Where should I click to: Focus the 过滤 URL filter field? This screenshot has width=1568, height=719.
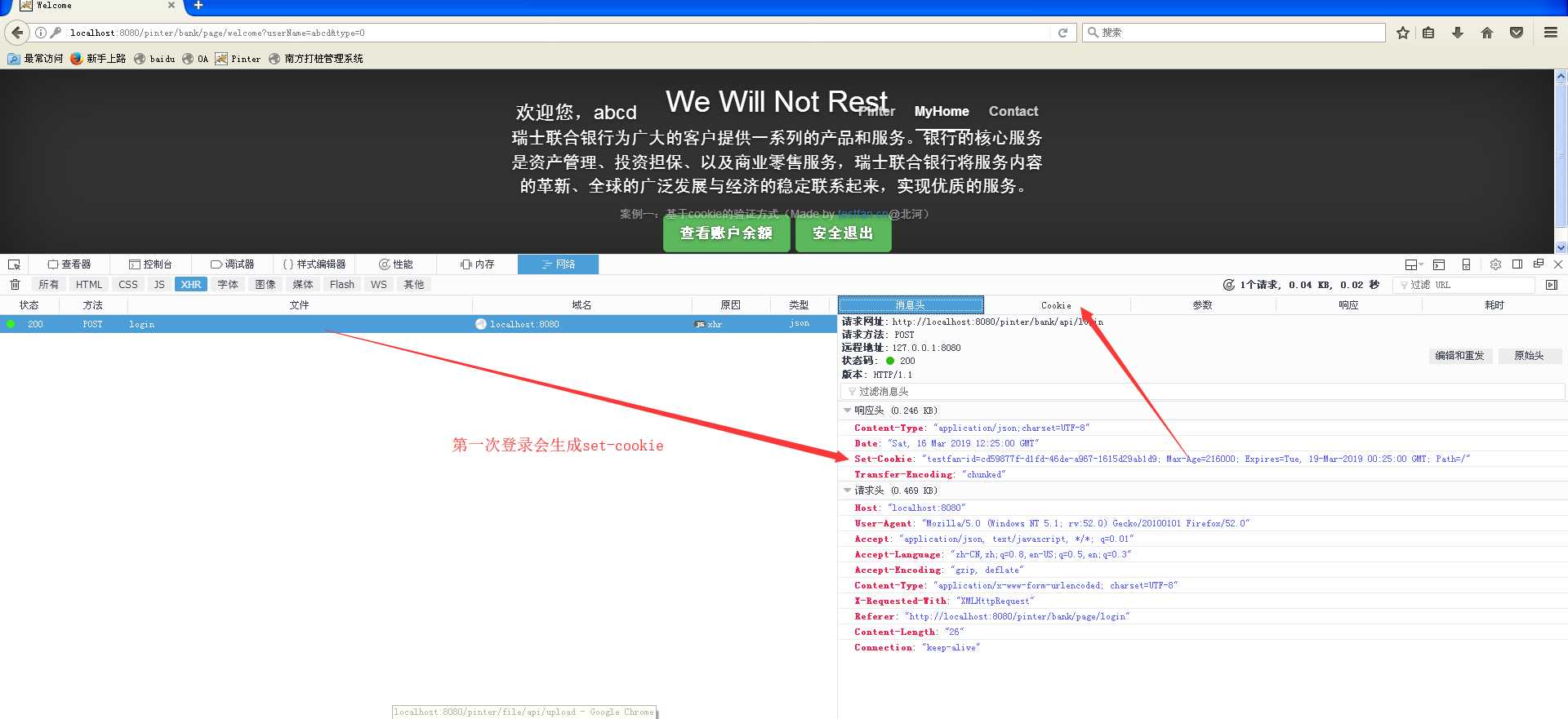point(1465,285)
